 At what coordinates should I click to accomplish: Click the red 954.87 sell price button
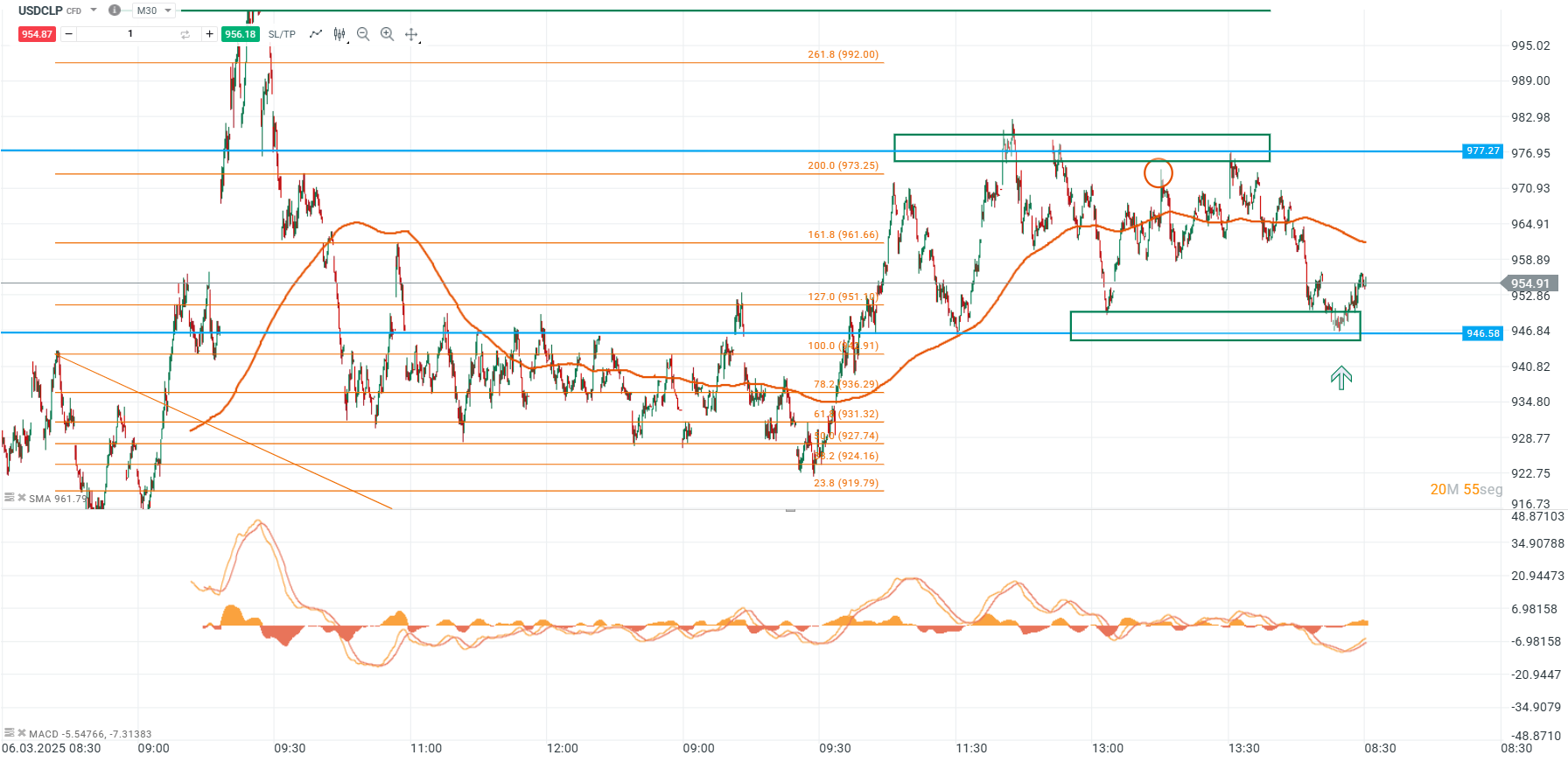point(37,34)
